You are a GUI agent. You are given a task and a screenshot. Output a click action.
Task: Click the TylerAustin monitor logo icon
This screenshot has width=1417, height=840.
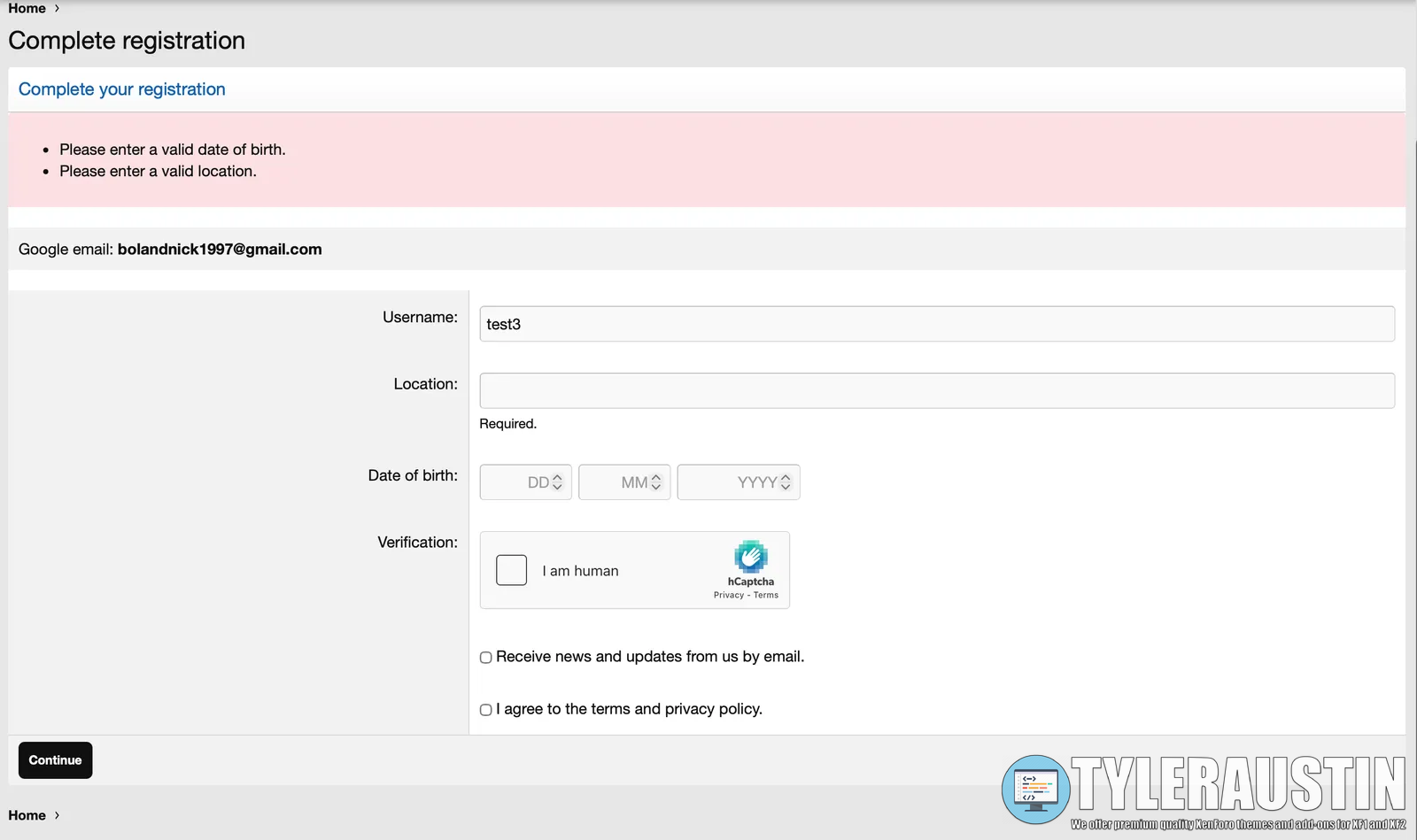pyautogui.click(x=1034, y=788)
